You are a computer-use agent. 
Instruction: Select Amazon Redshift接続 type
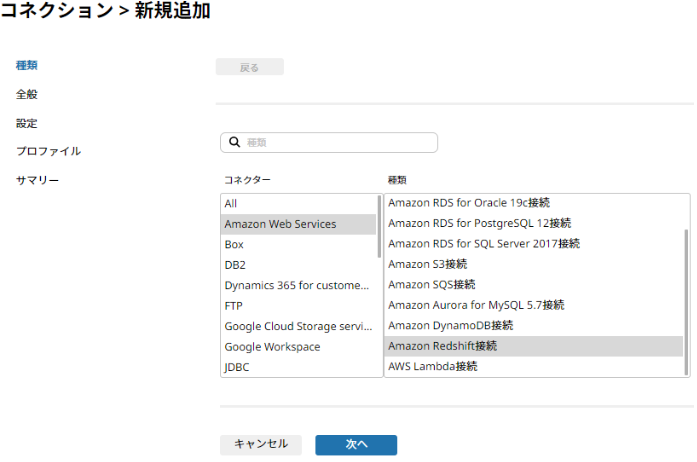(534, 346)
